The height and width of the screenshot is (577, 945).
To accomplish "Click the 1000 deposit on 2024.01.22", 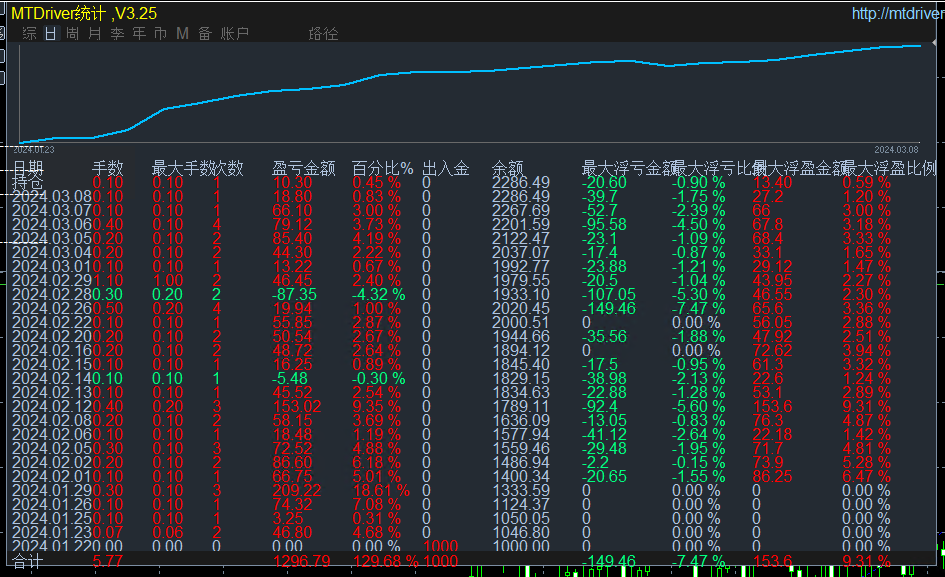I will pyautogui.click(x=440, y=546).
